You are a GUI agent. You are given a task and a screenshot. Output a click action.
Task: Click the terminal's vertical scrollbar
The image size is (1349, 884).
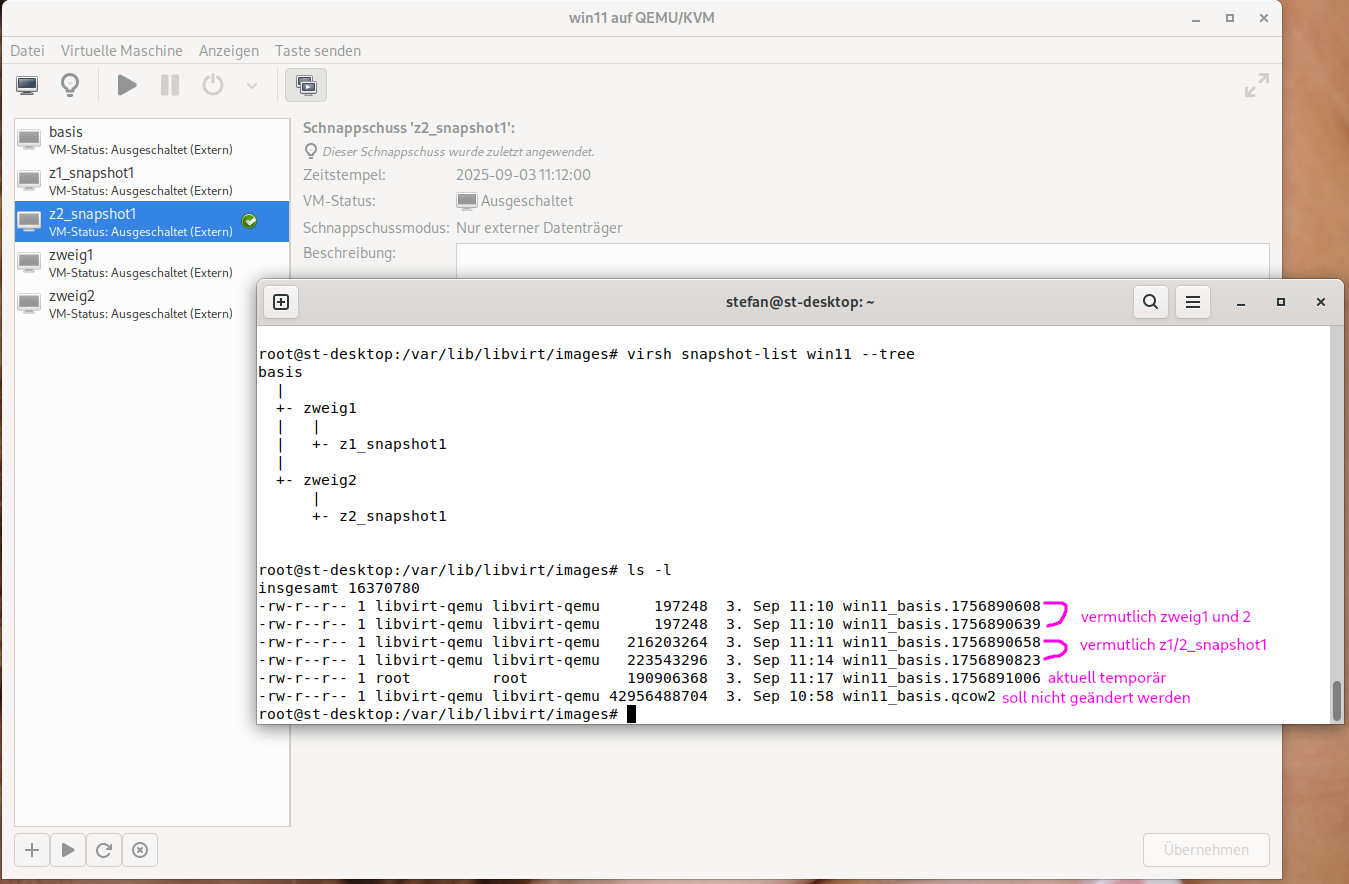pos(1337,699)
